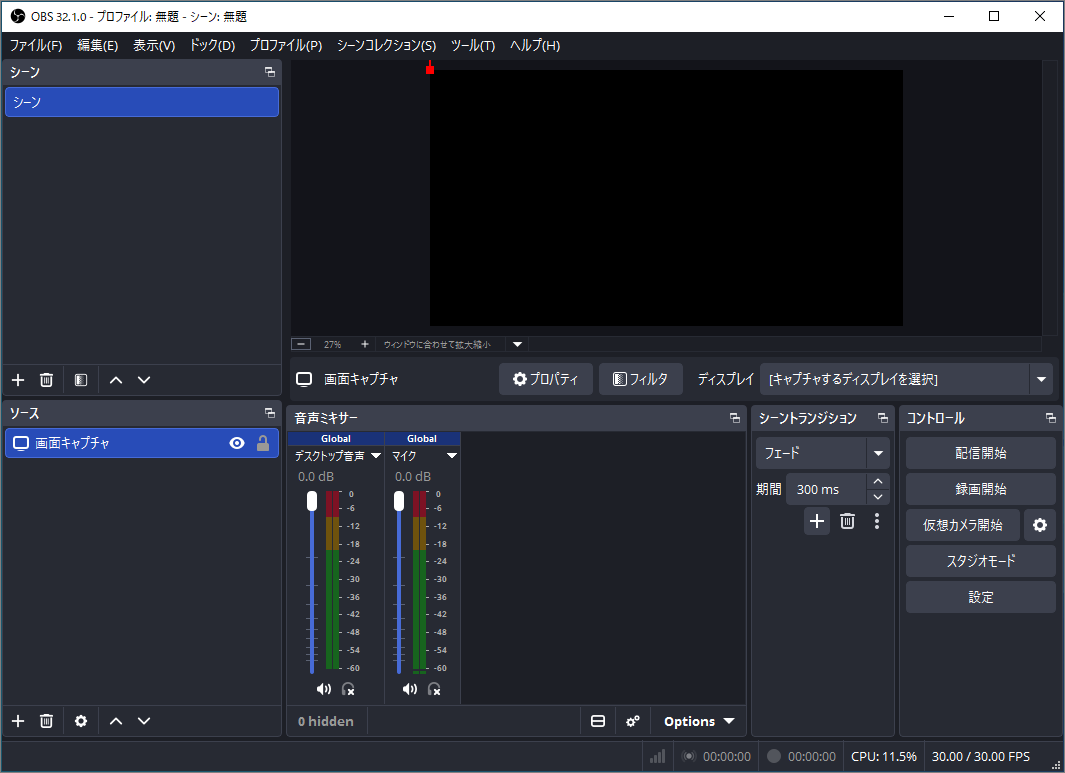The image size is (1065, 773).
Task: Unlock the 画面キャプチャ source lock icon
Action: 261,442
